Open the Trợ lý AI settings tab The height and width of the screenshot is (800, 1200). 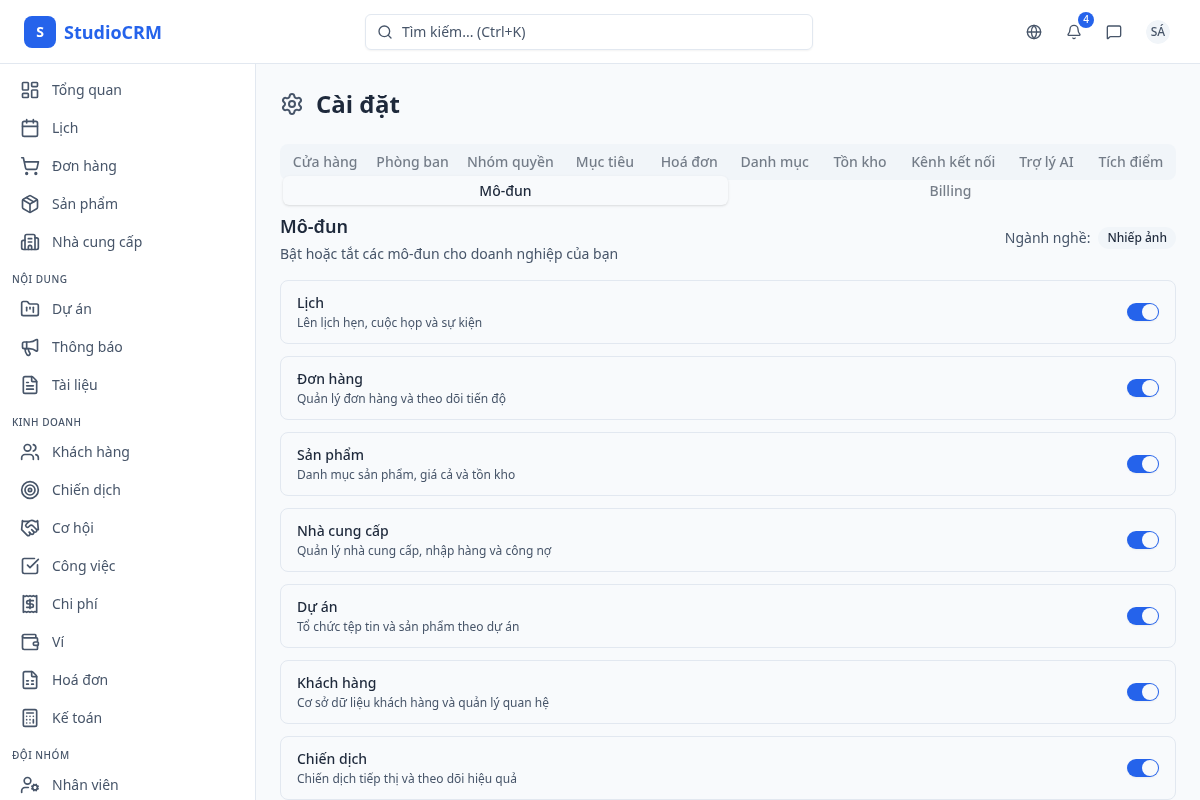[x=1046, y=162]
